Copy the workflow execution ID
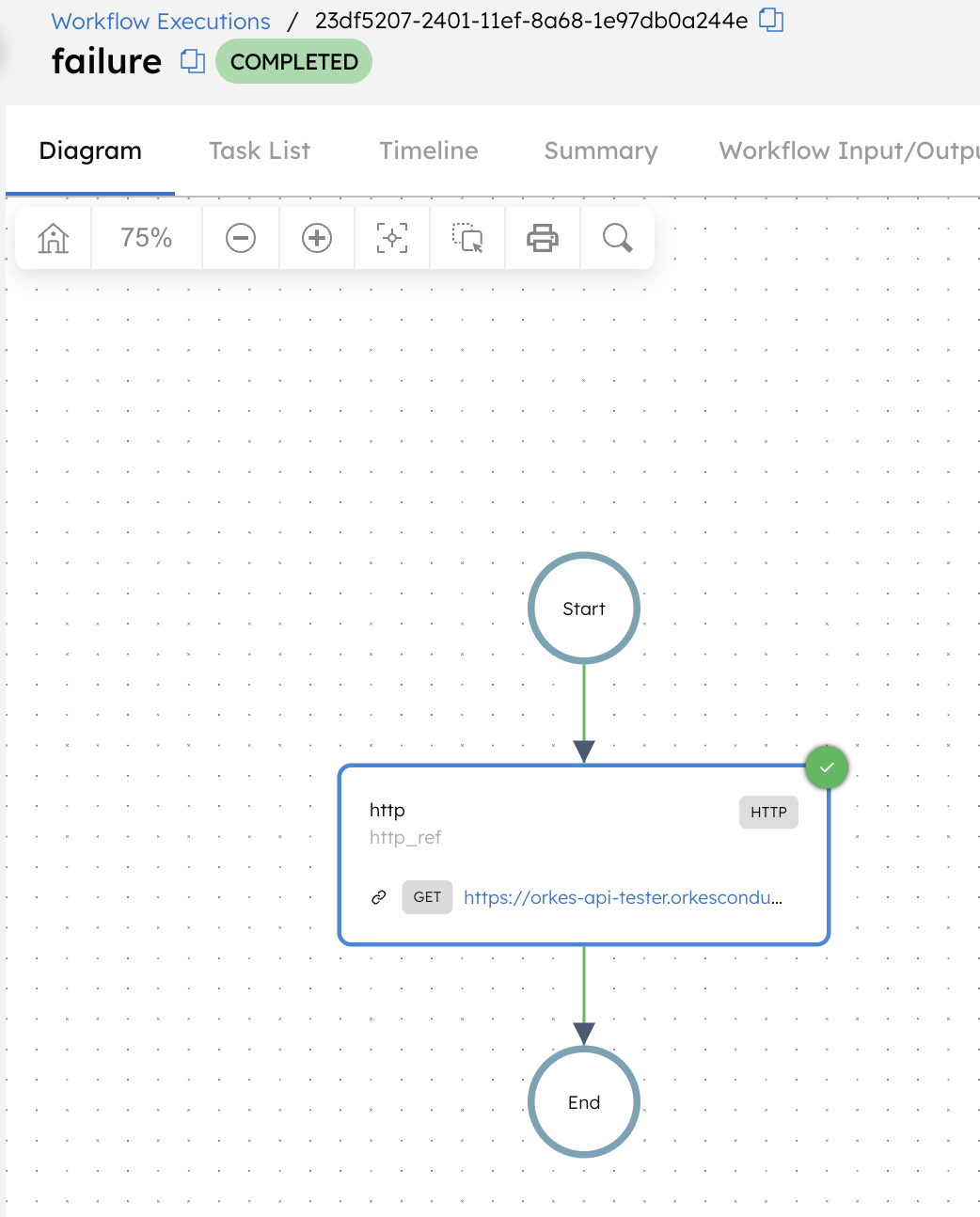980x1217 pixels. [x=771, y=20]
